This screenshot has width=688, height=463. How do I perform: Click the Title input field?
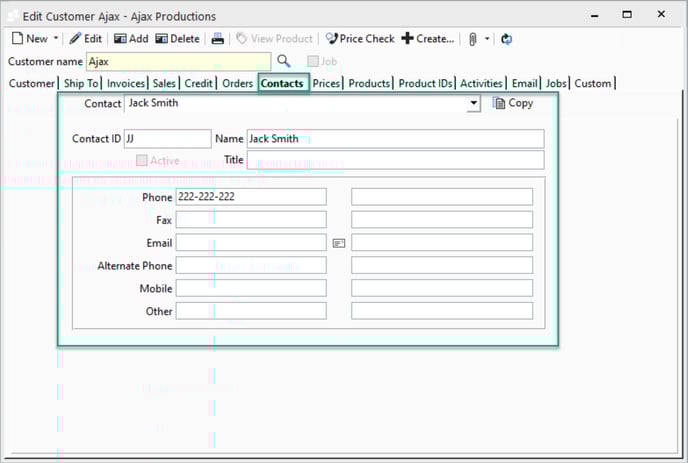[x=395, y=160]
